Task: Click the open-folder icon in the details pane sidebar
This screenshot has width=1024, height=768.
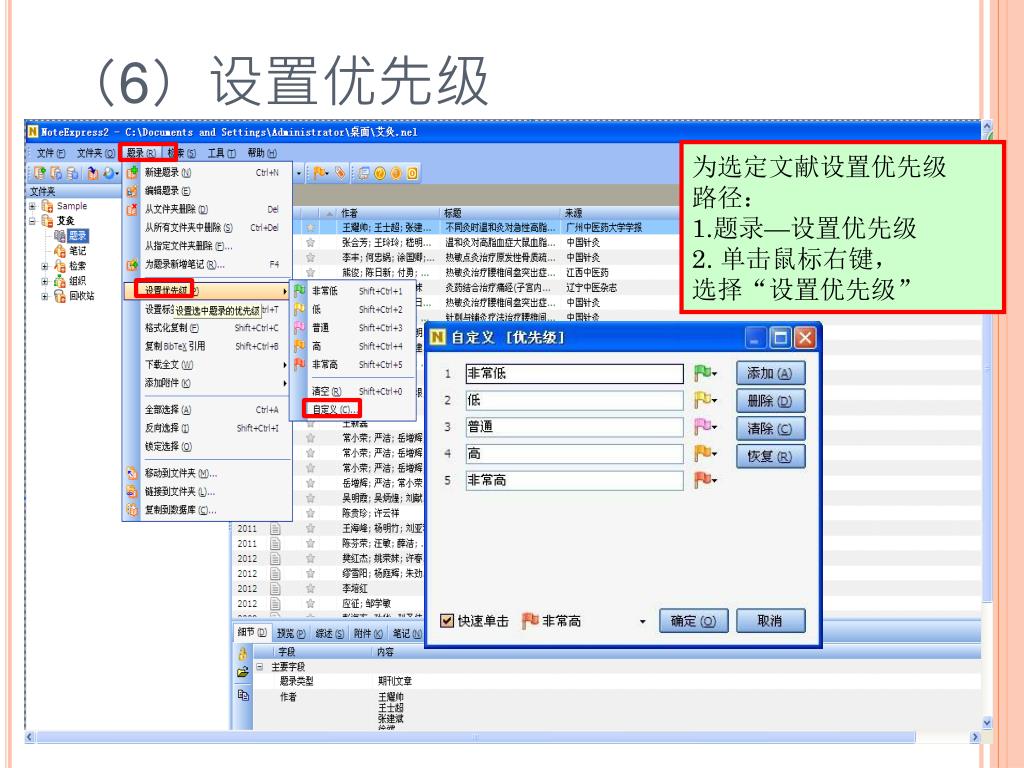Action: pyautogui.click(x=242, y=672)
